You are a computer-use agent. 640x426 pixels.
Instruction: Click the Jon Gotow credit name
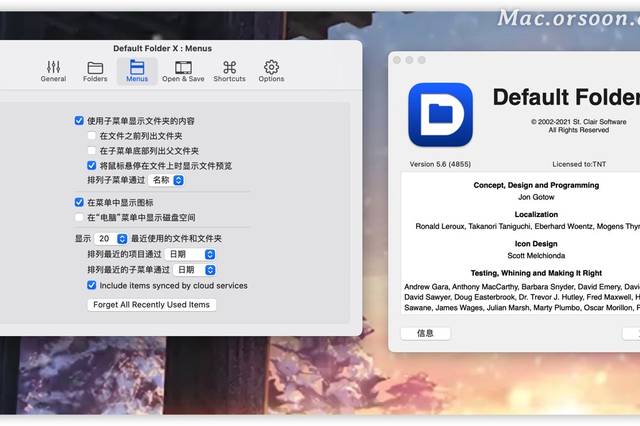pyautogui.click(x=536, y=197)
